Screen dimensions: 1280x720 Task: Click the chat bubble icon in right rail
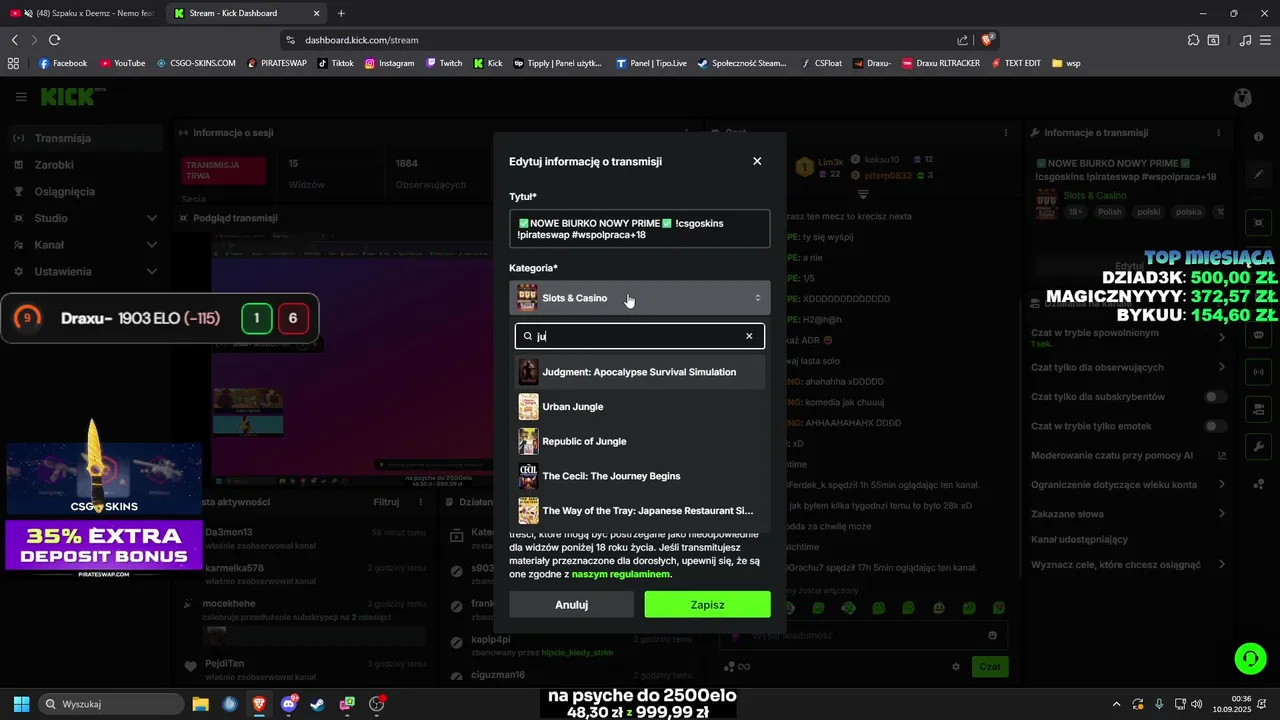pos(1258,335)
